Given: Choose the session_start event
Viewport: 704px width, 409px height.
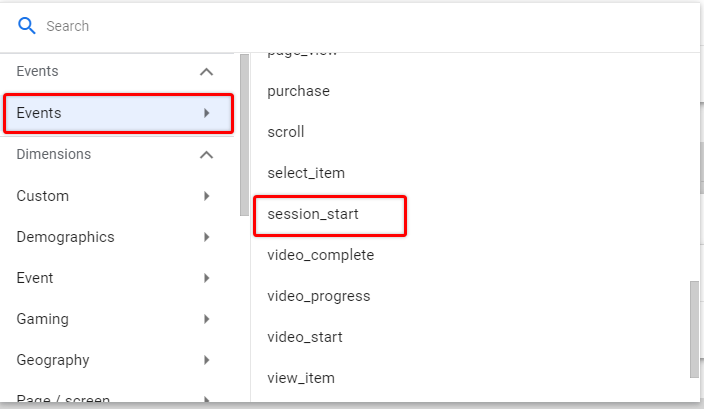Looking at the screenshot, I should pos(313,214).
